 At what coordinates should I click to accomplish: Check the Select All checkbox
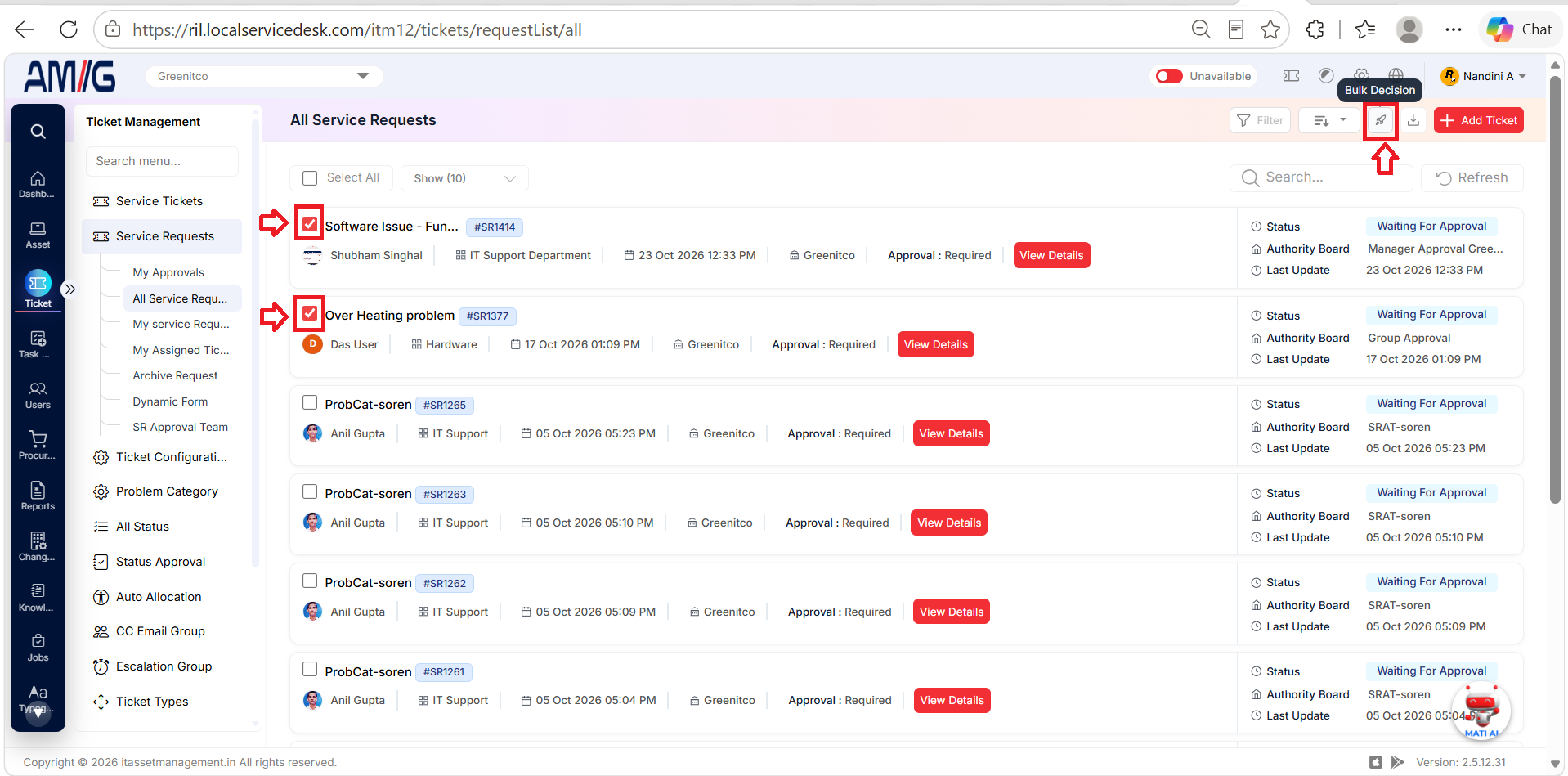click(310, 178)
